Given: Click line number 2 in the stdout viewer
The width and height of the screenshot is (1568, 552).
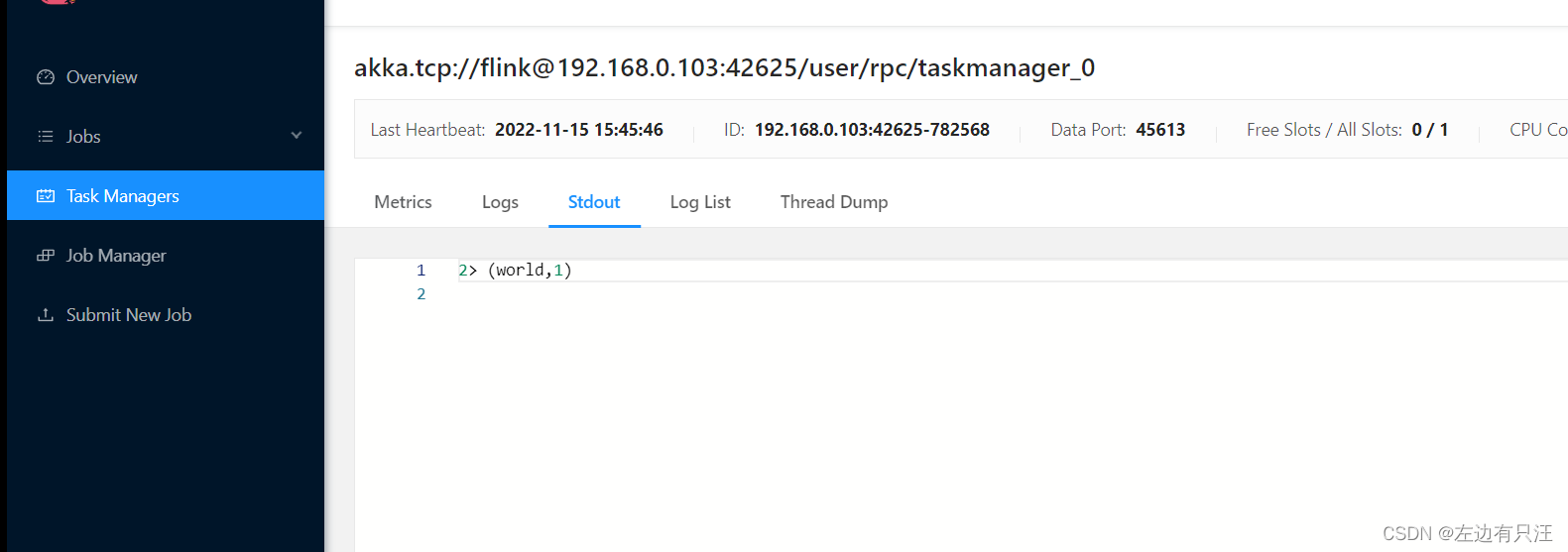Looking at the screenshot, I should click(x=422, y=294).
